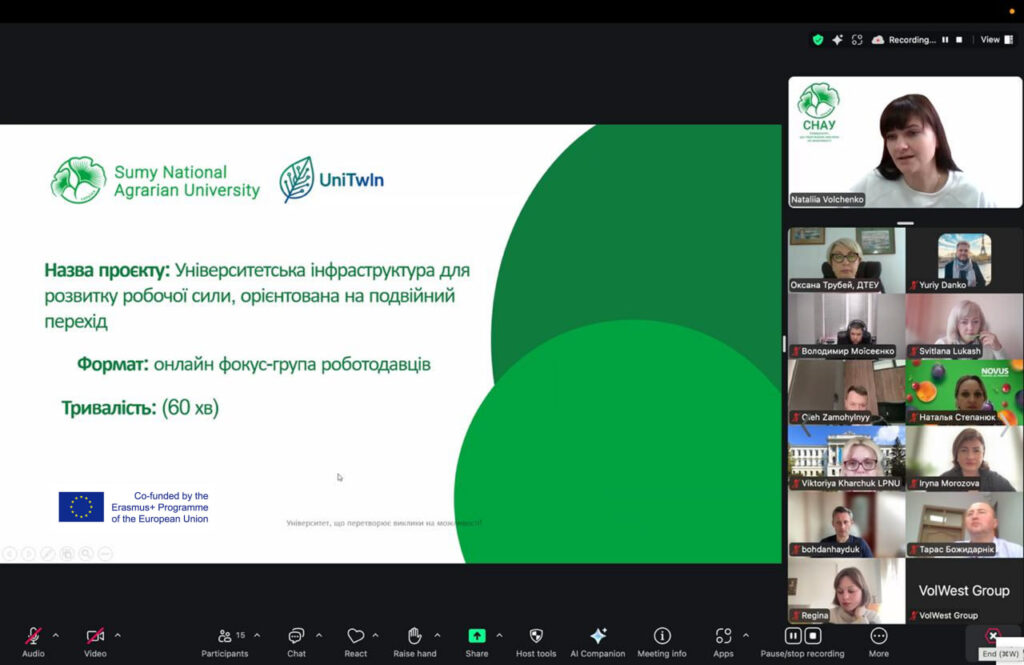This screenshot has width=1024, height=665.
Task: Select Yuriy Danko's video thumbnail
Action: [x=964, y=259]
